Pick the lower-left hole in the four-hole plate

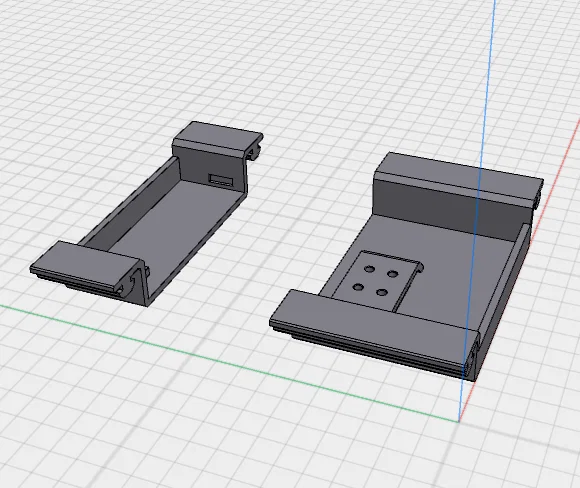click(x=358, y=287)
